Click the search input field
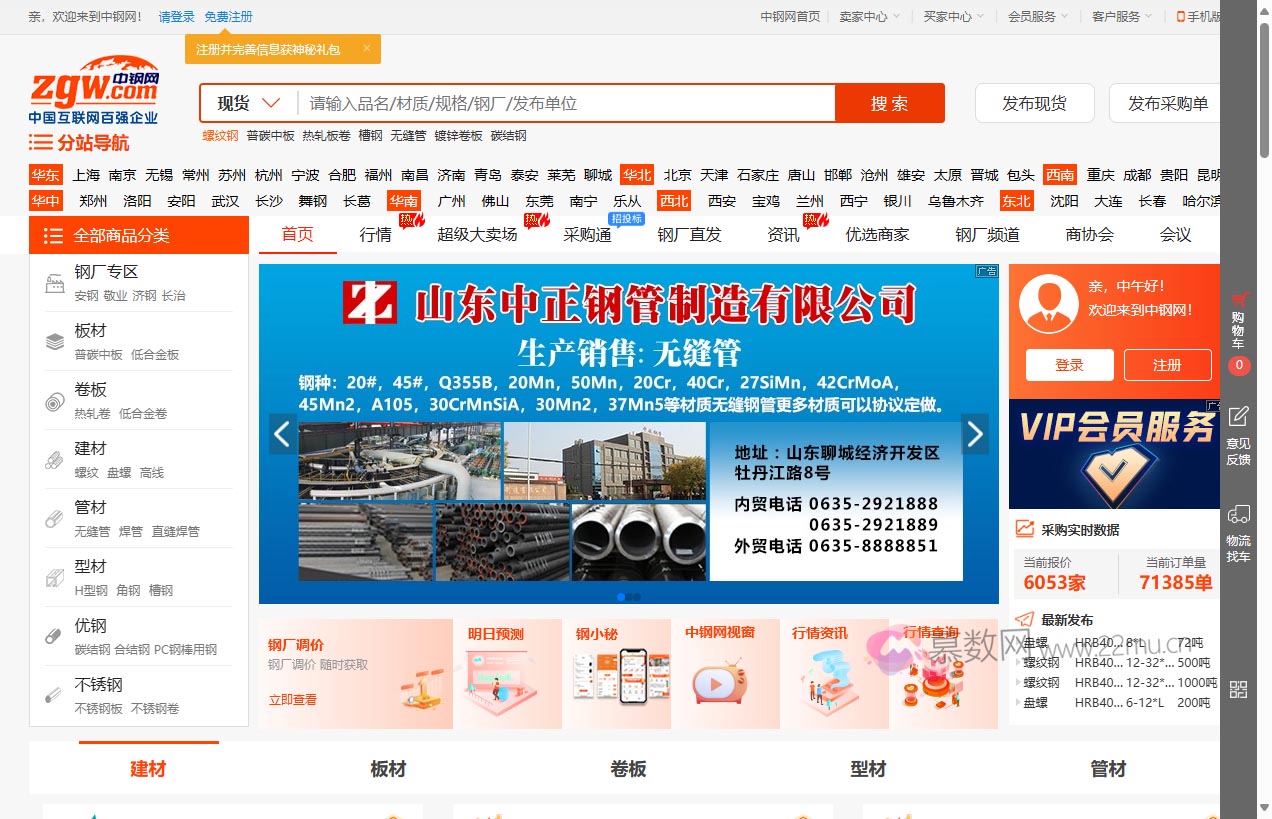This screenshot has width=1272, height=819. tap(565, 103)
